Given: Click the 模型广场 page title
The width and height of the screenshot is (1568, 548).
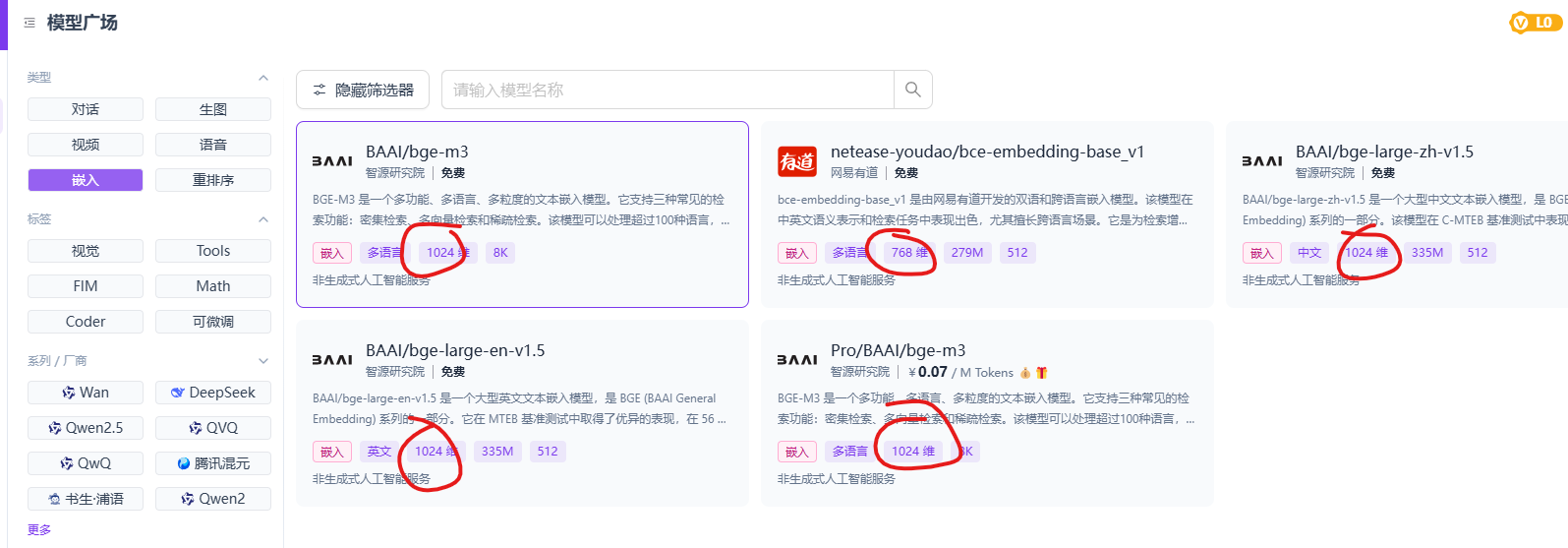Looking at the screenshot, I should tap(83, 23).
